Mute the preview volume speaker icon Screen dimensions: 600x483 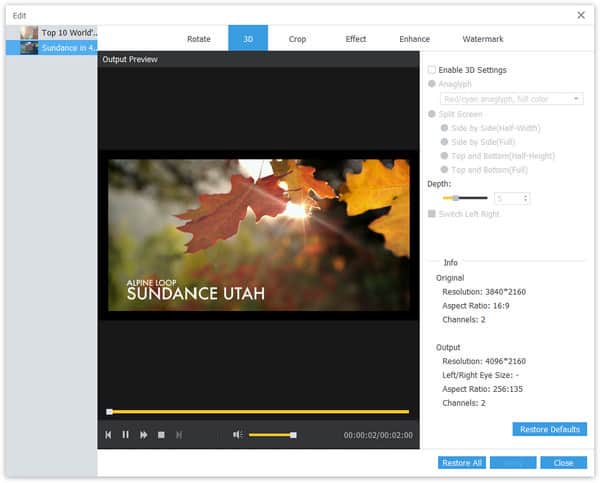tap(237, 435)
